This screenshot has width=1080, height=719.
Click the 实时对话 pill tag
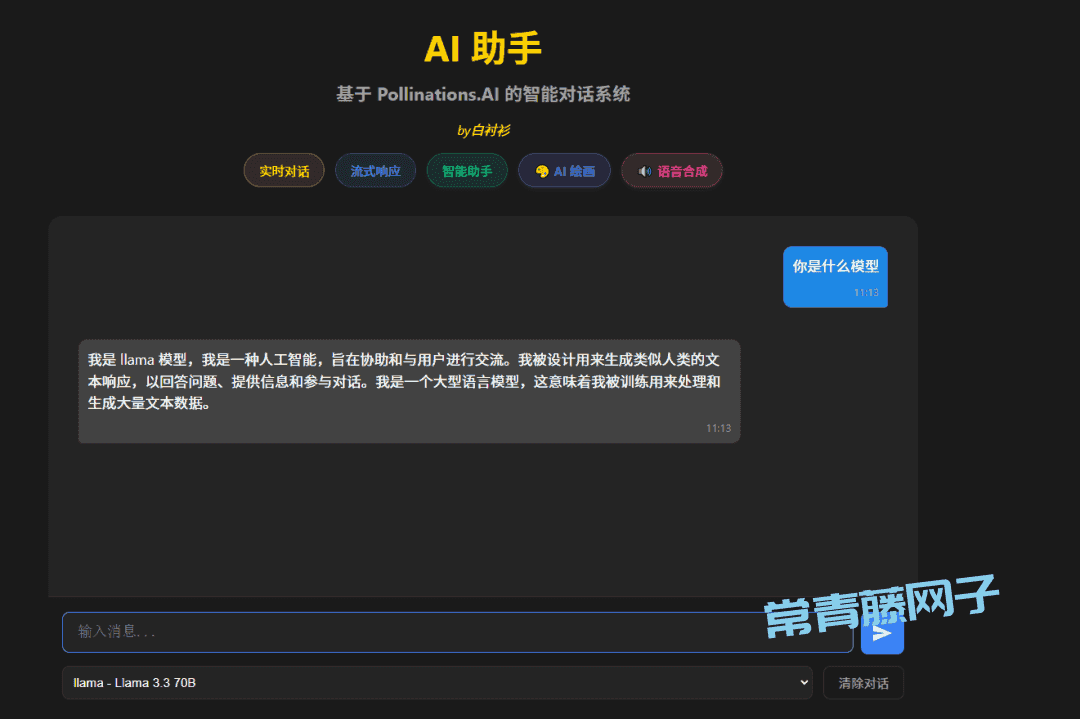coord(284,171)
